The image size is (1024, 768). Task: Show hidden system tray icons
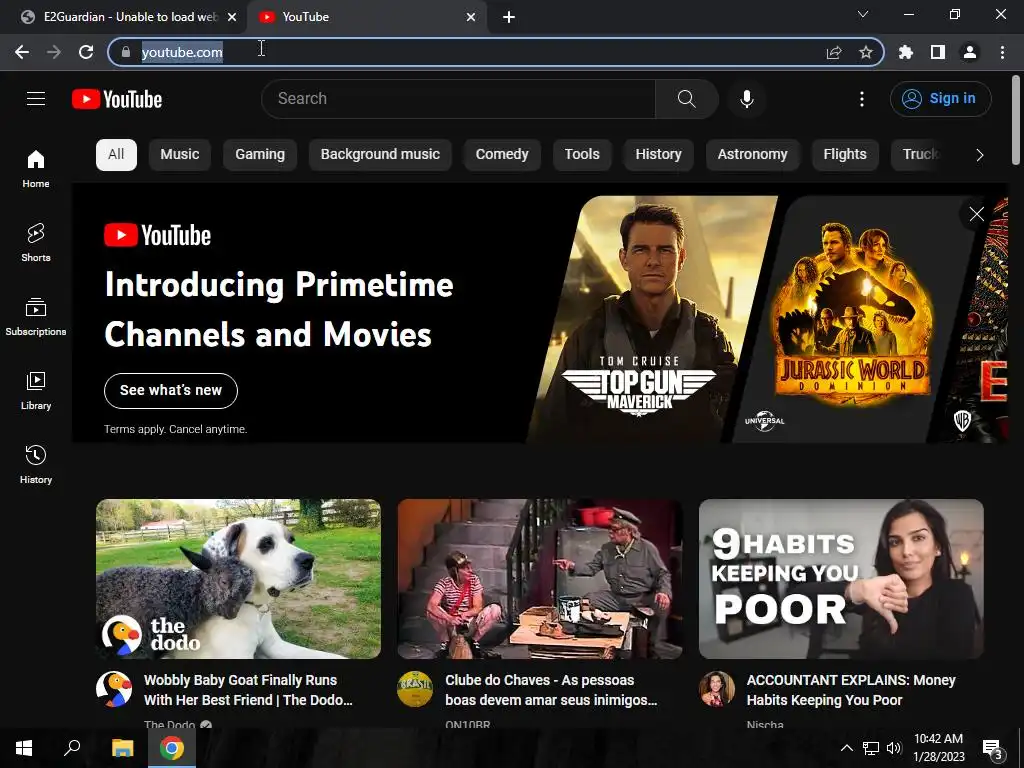coord(846,748)
